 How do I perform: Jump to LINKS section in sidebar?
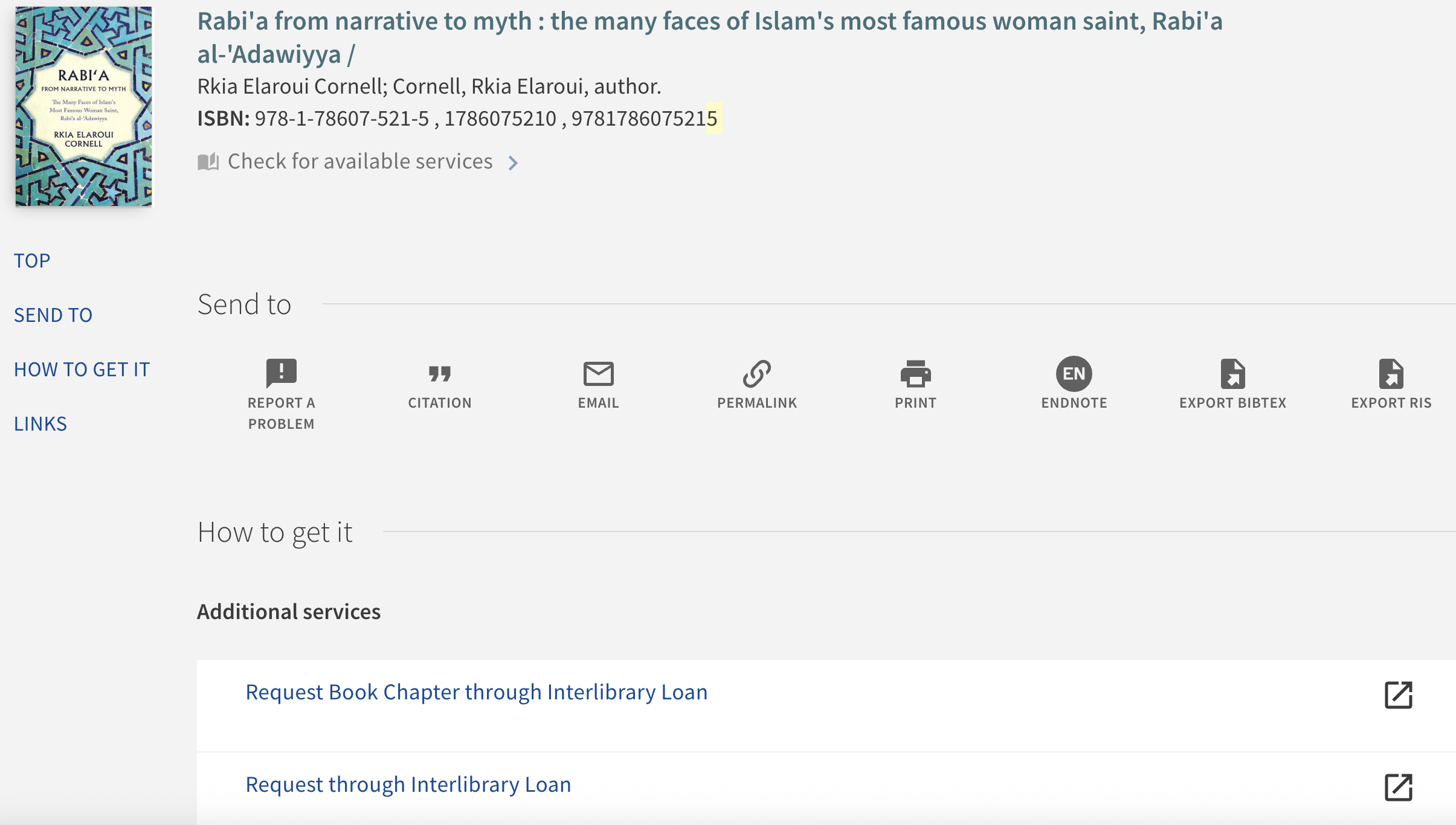point(40,424)
